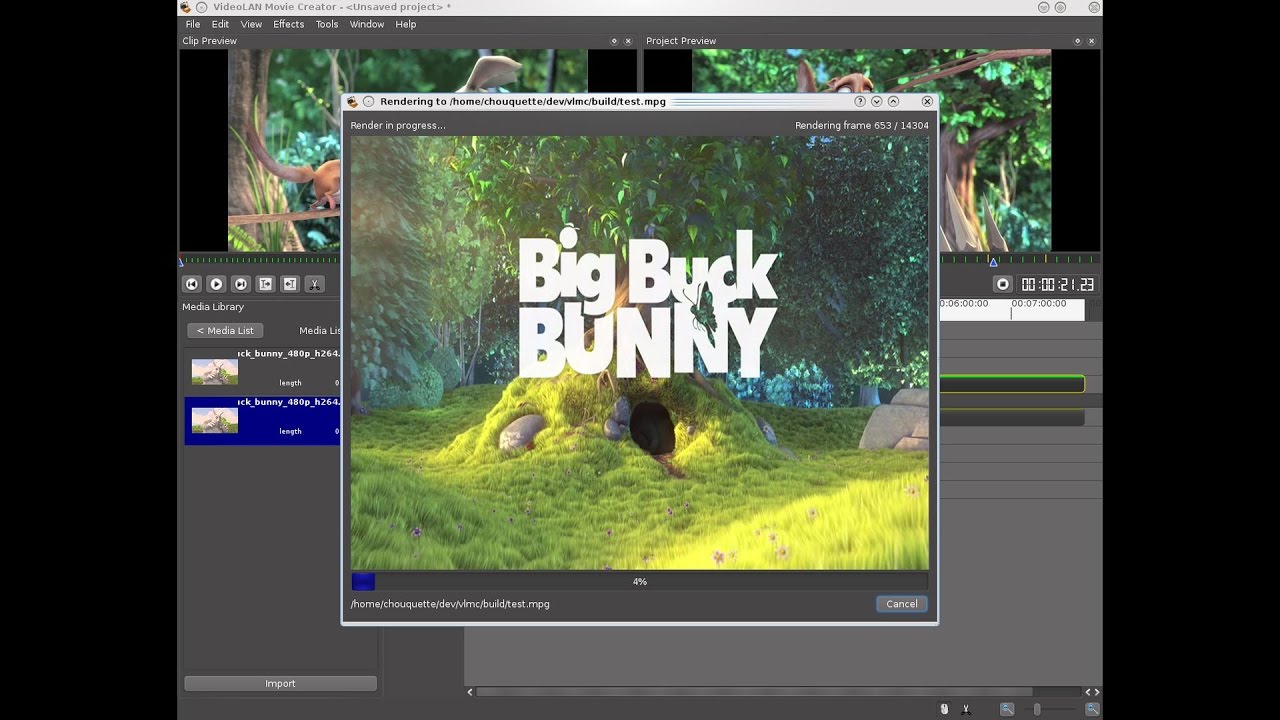Import media into the library
Image resolution: width=1280 pixels, height=720 pixels.
(280, 684)
